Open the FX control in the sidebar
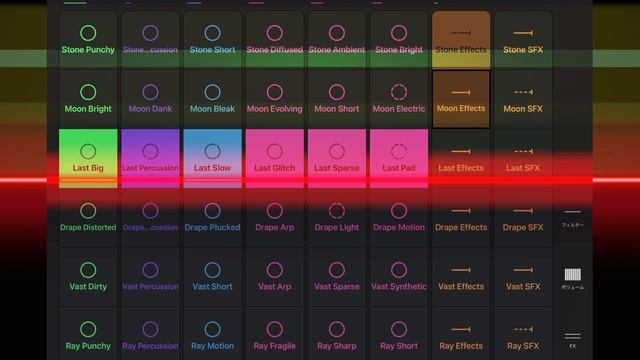 tap(573, 340)
